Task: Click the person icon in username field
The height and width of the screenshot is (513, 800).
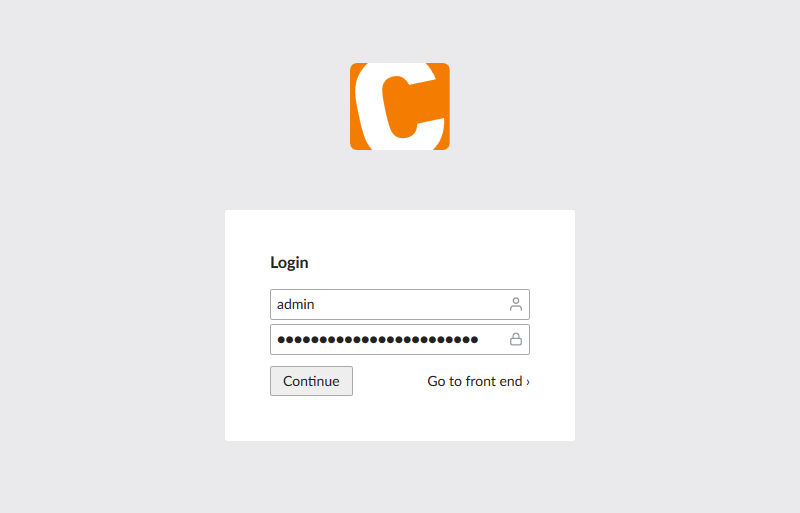Action: click(x=516, y=304)
